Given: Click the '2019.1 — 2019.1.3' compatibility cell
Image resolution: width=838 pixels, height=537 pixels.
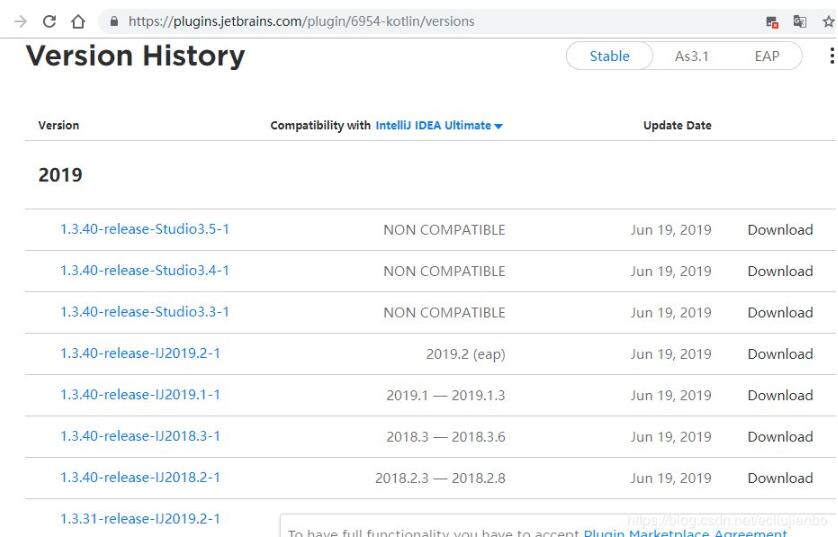Looking at the screenshot, I should pyautogui.click(x=446, y=395).
